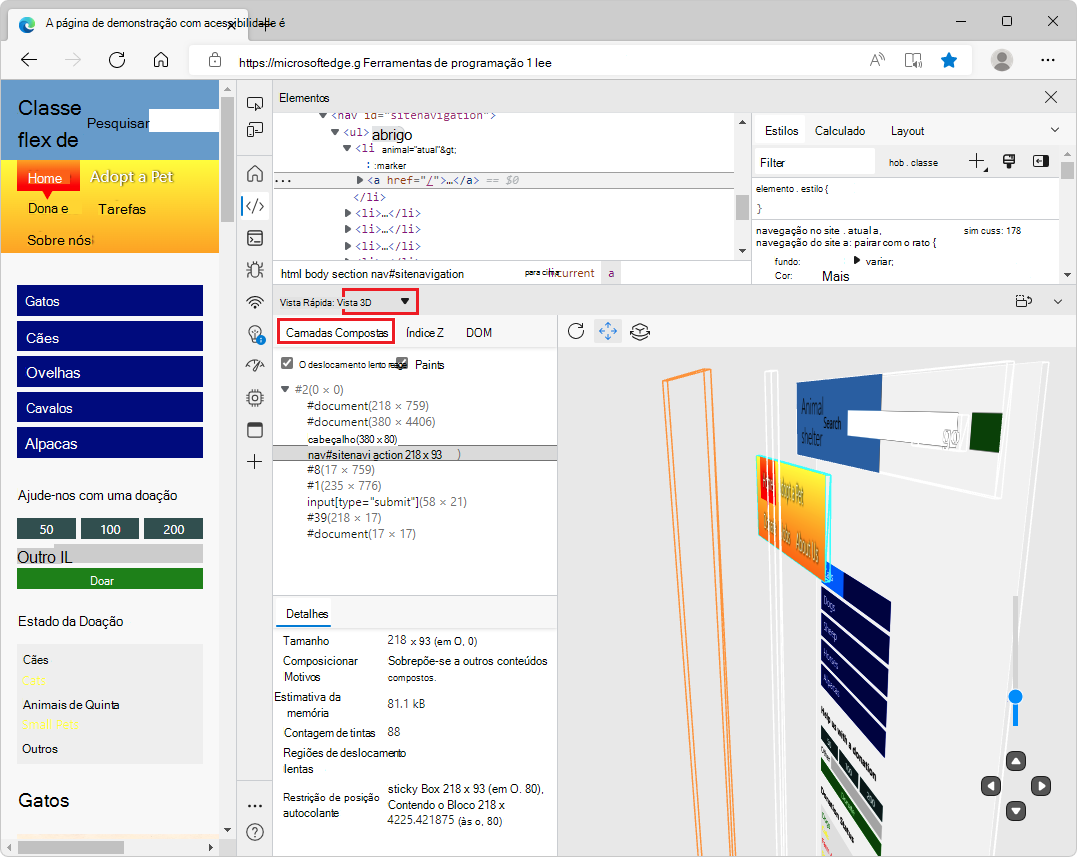The height and width of the screenshot is (857, 1077).
Task: Collapse the #2(0 × 0) layer tree node
Action: click(x=285, y=389)
